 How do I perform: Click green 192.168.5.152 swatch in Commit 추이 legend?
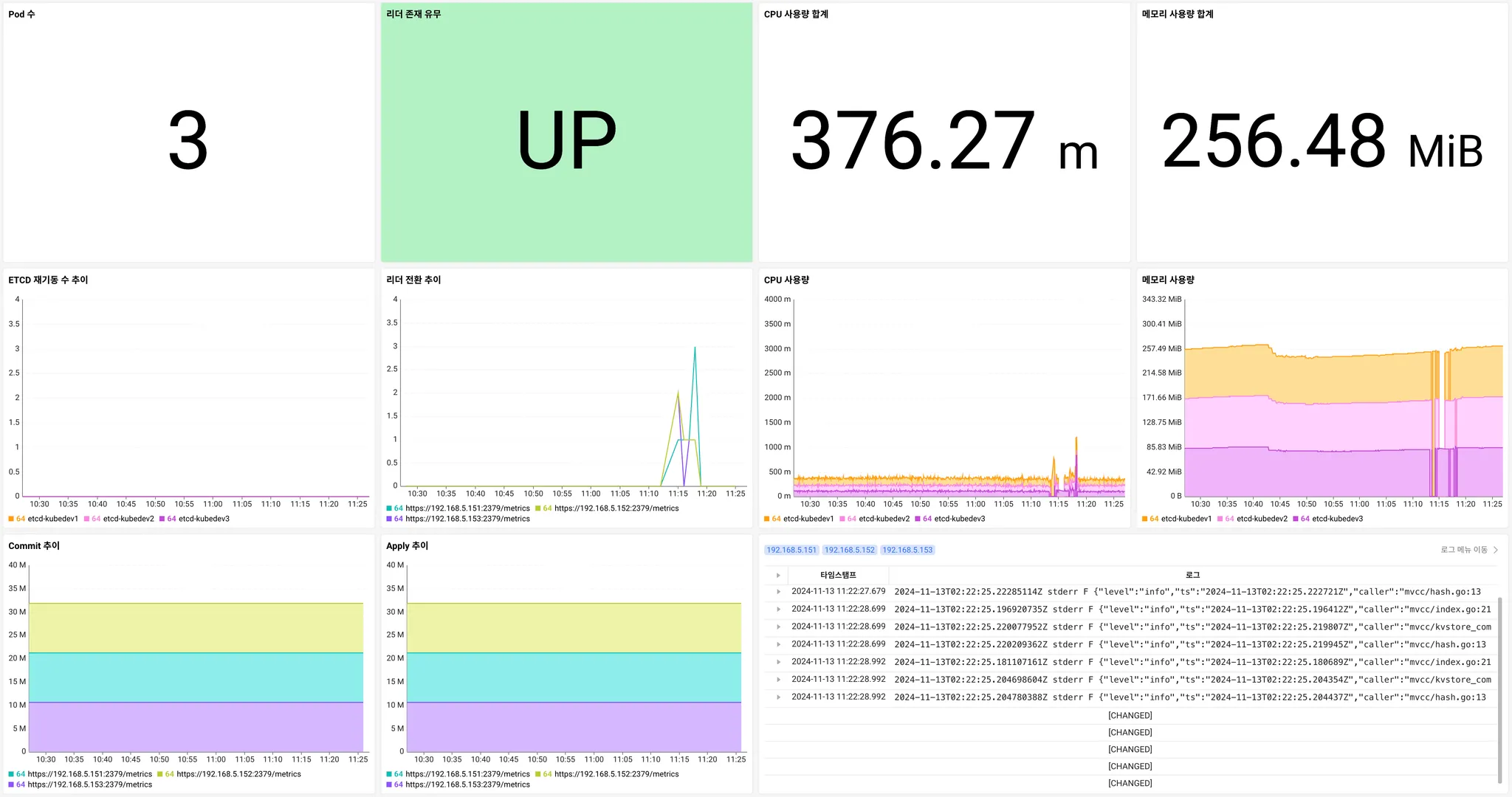point(160,774)
